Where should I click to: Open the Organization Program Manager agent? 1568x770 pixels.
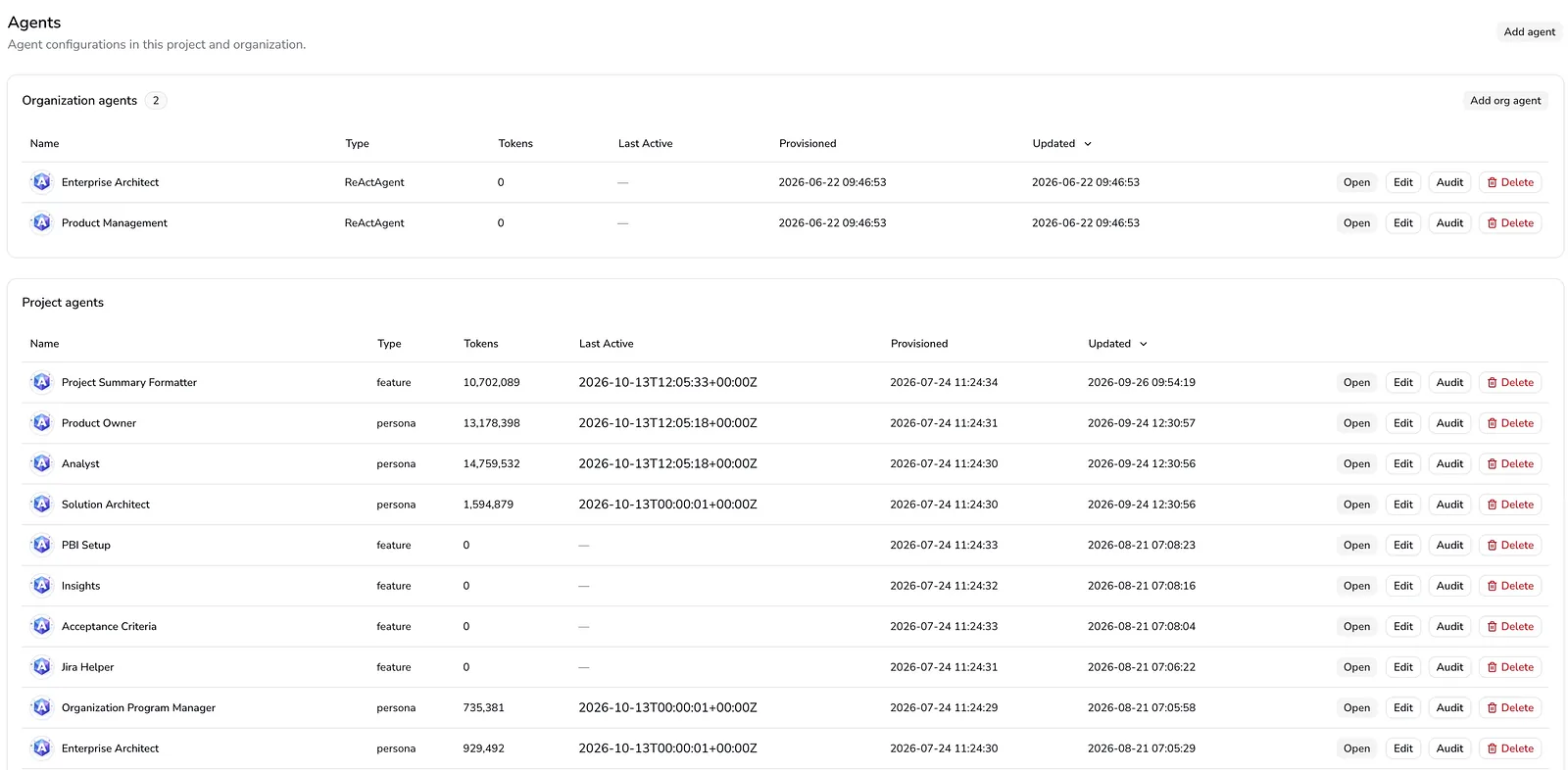(x=1356, y=707)
